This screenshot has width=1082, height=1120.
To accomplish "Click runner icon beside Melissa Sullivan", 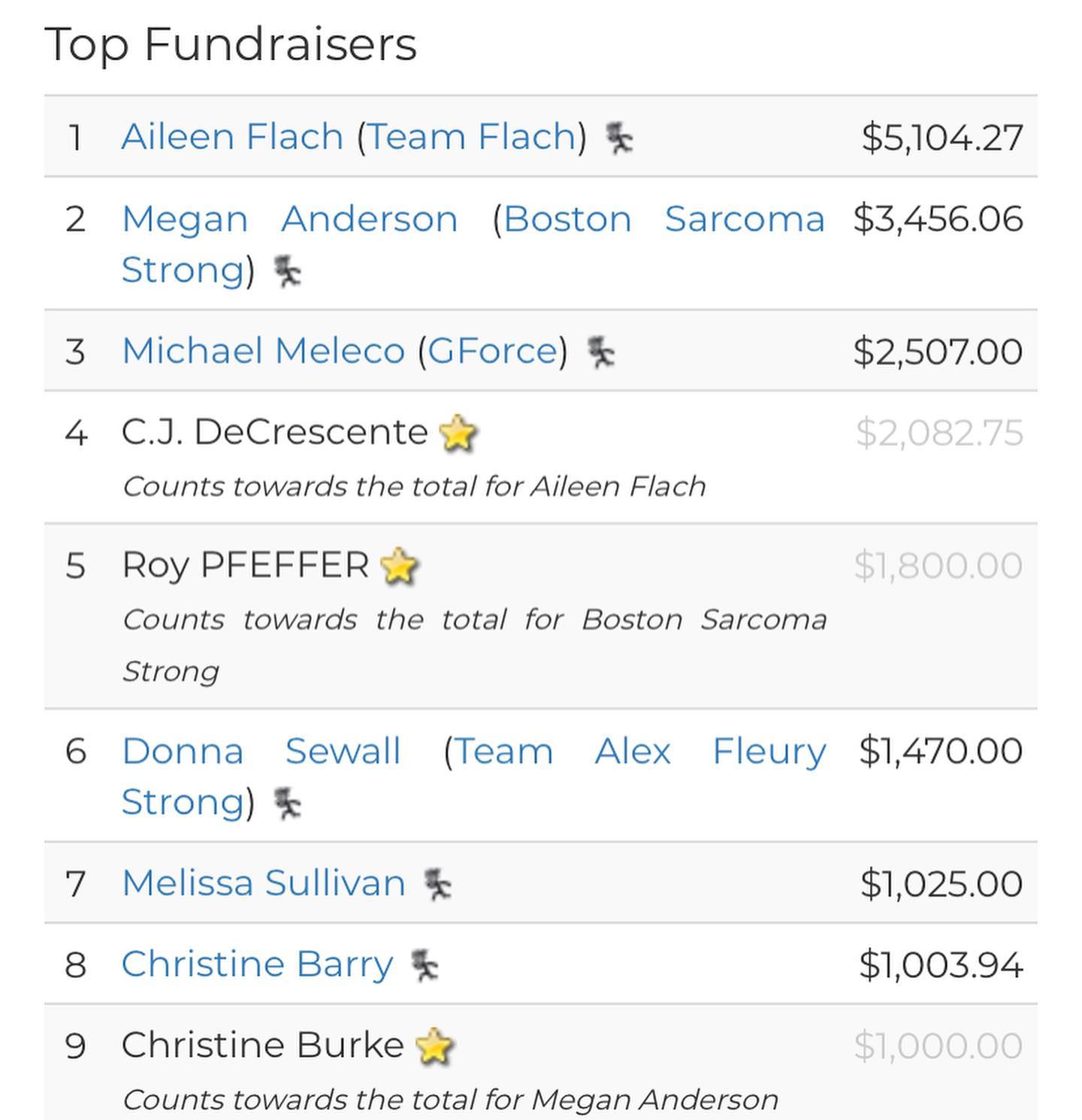I will 437,885.
